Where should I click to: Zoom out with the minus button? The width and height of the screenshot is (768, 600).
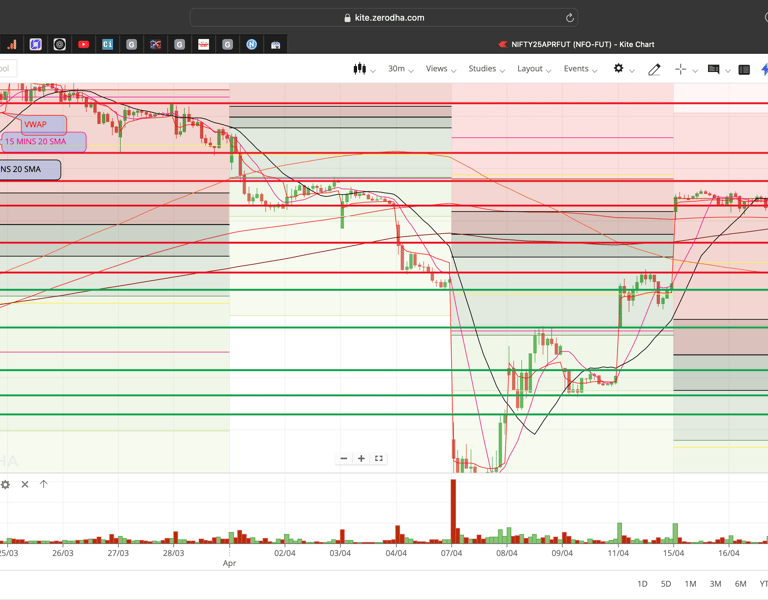(x=344, y=458)
